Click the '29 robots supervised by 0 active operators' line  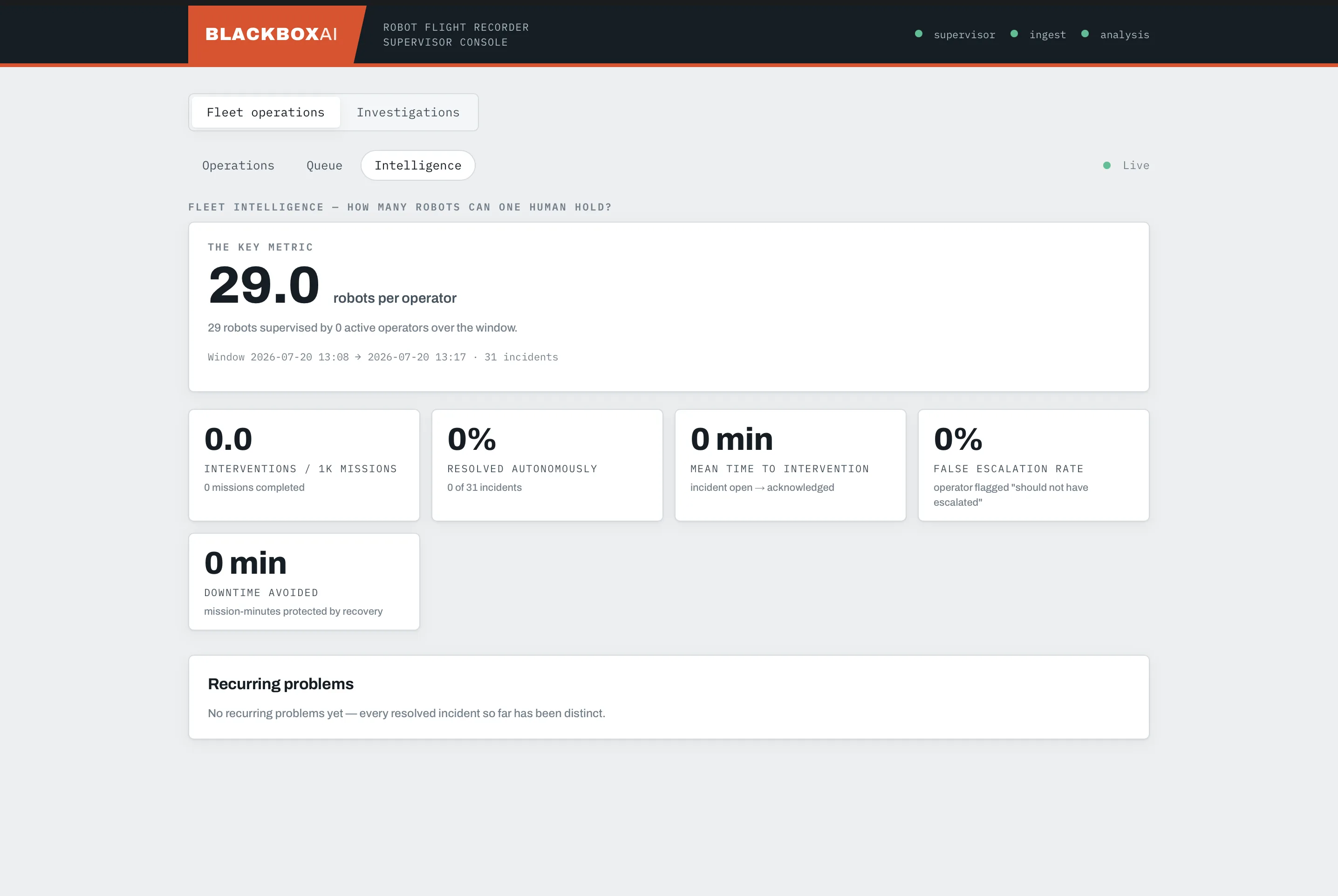(362, 327)
